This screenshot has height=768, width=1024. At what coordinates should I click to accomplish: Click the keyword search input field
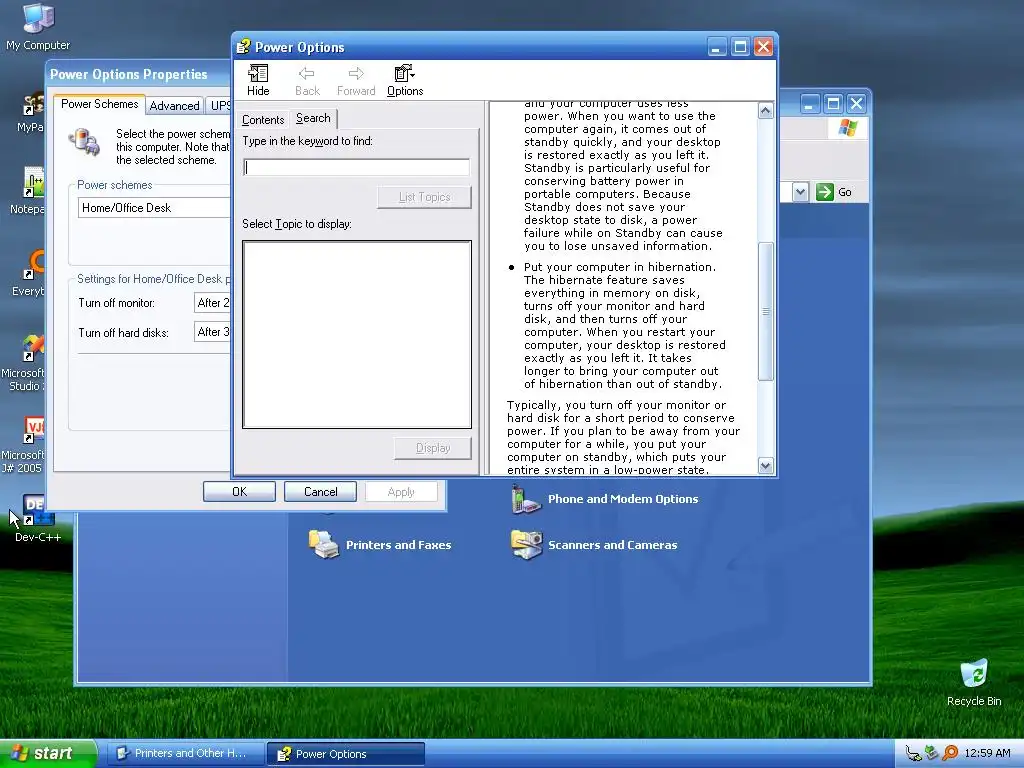[x=357, y=168]
